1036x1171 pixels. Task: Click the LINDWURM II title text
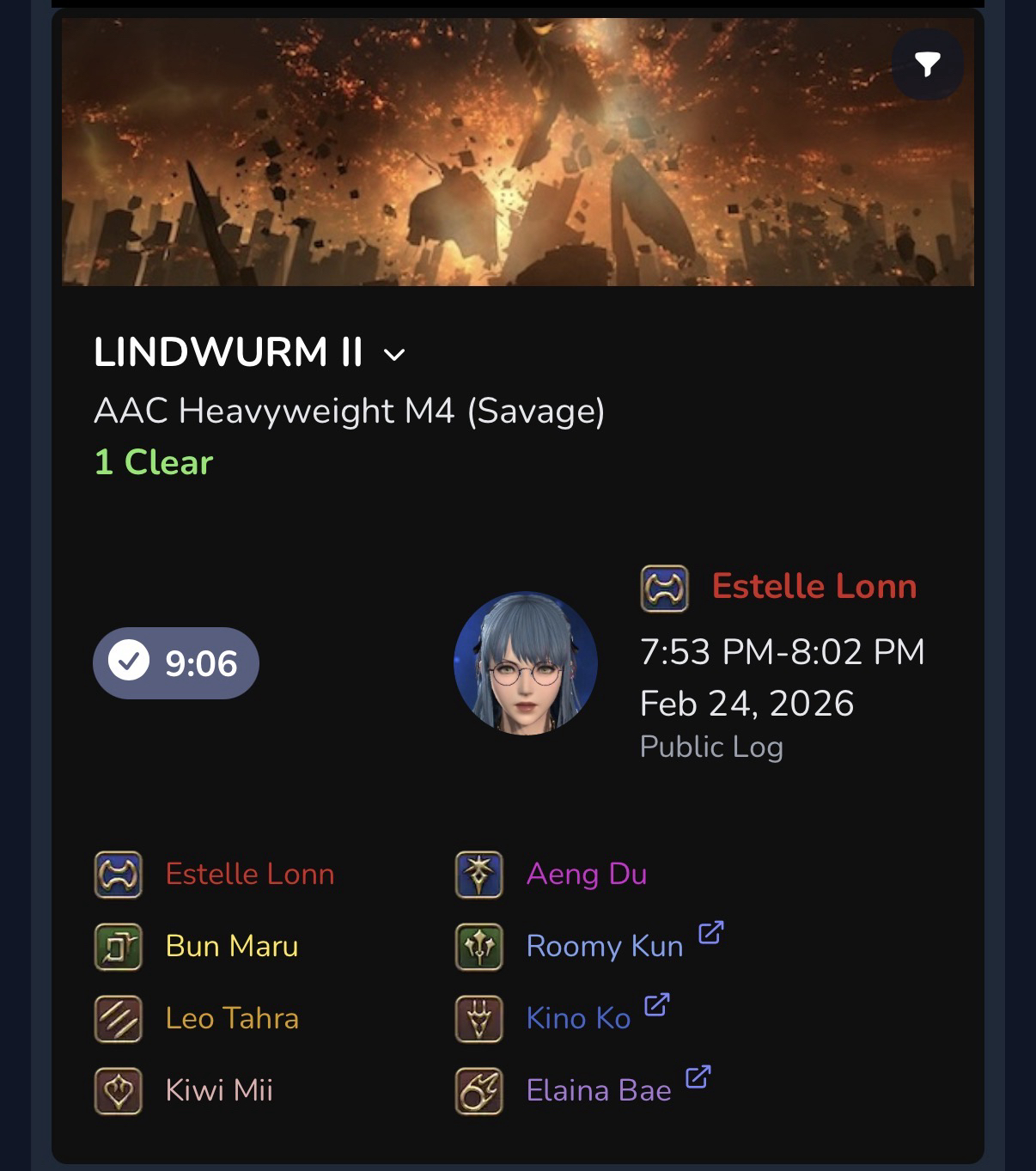(229, 352)
